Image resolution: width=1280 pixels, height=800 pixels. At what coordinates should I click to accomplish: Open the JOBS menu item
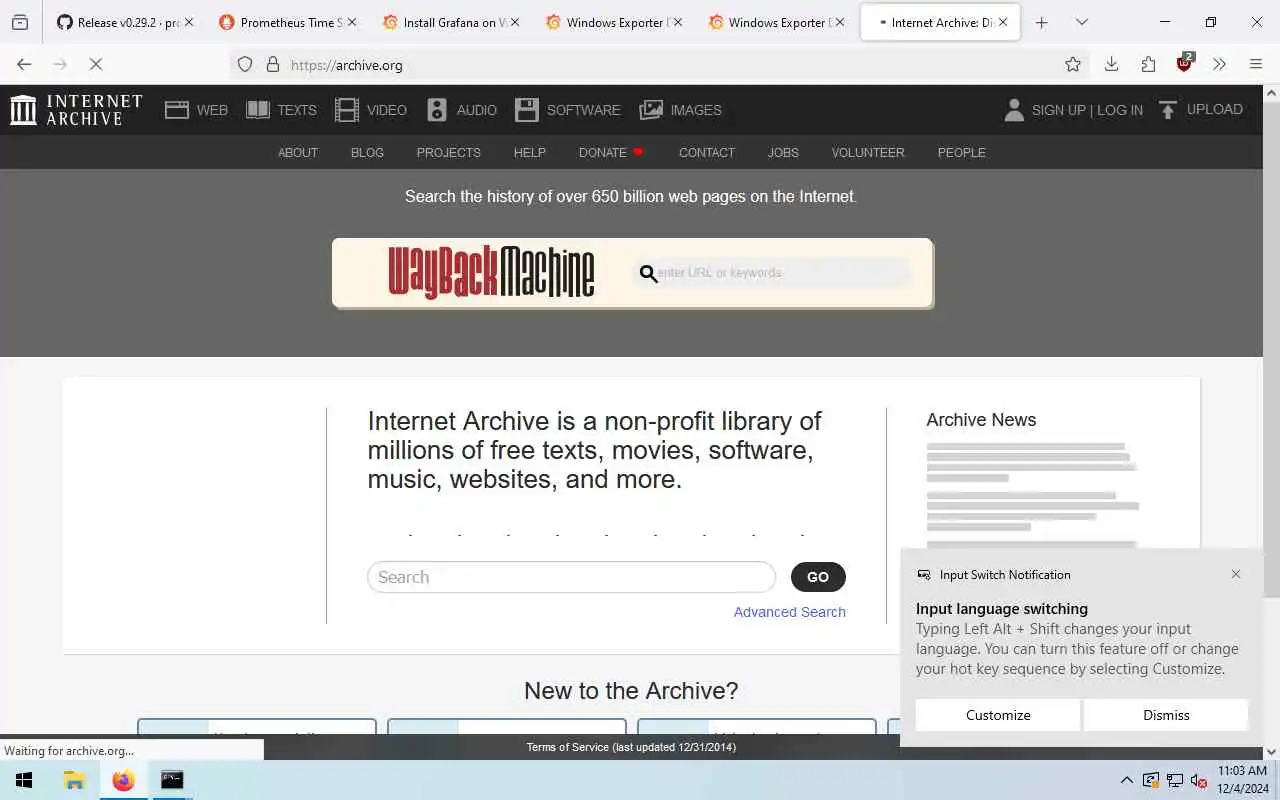tap(783, 152)
